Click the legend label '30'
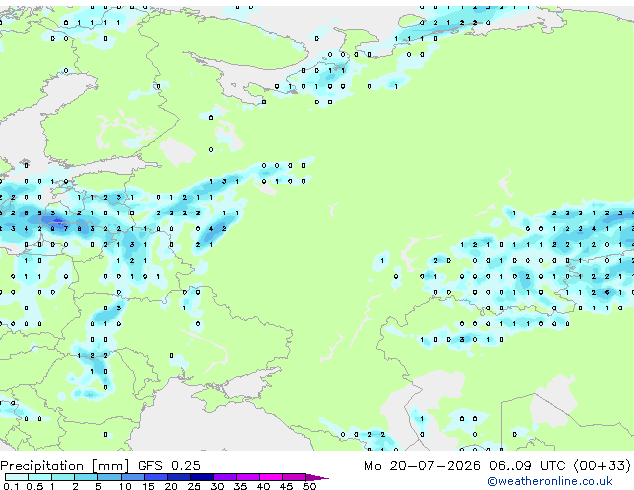 pos(217,486)
